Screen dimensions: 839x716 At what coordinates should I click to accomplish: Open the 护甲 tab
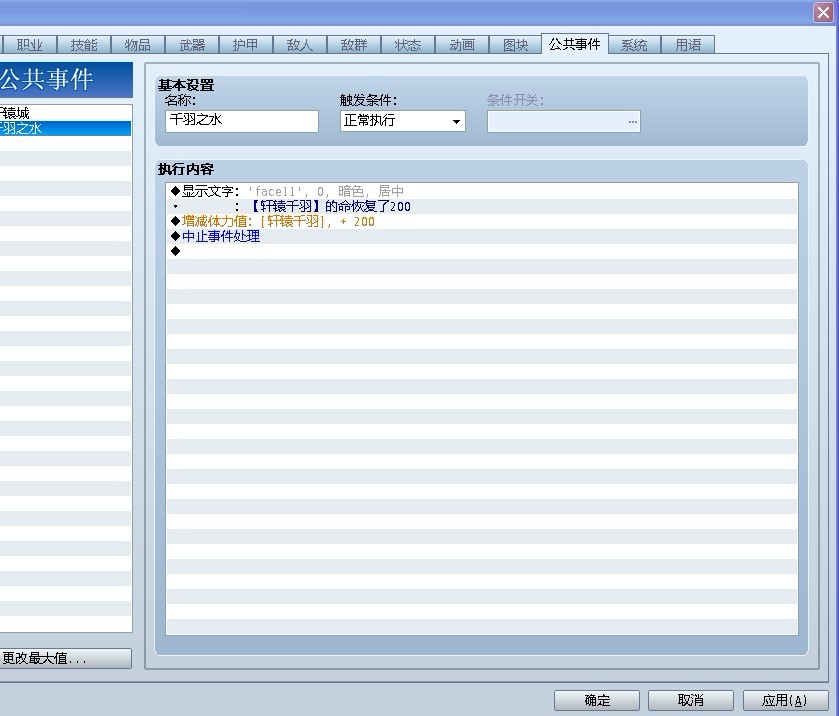(x=246, y=45)
